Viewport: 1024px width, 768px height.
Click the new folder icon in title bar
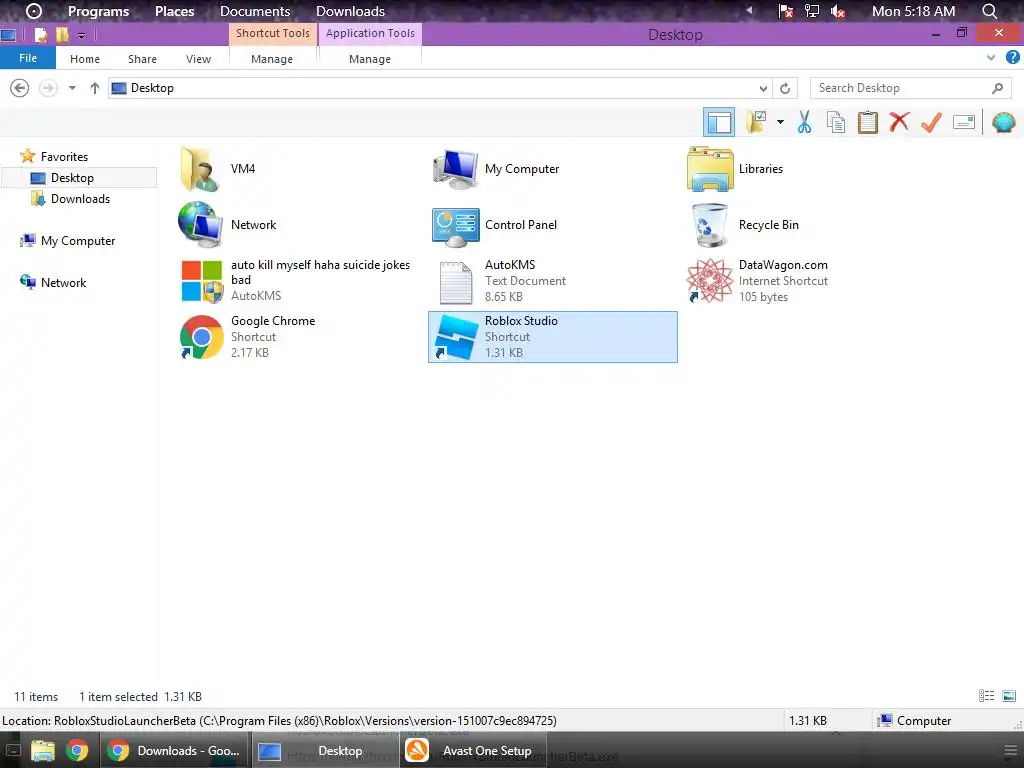tap(62, 35)
